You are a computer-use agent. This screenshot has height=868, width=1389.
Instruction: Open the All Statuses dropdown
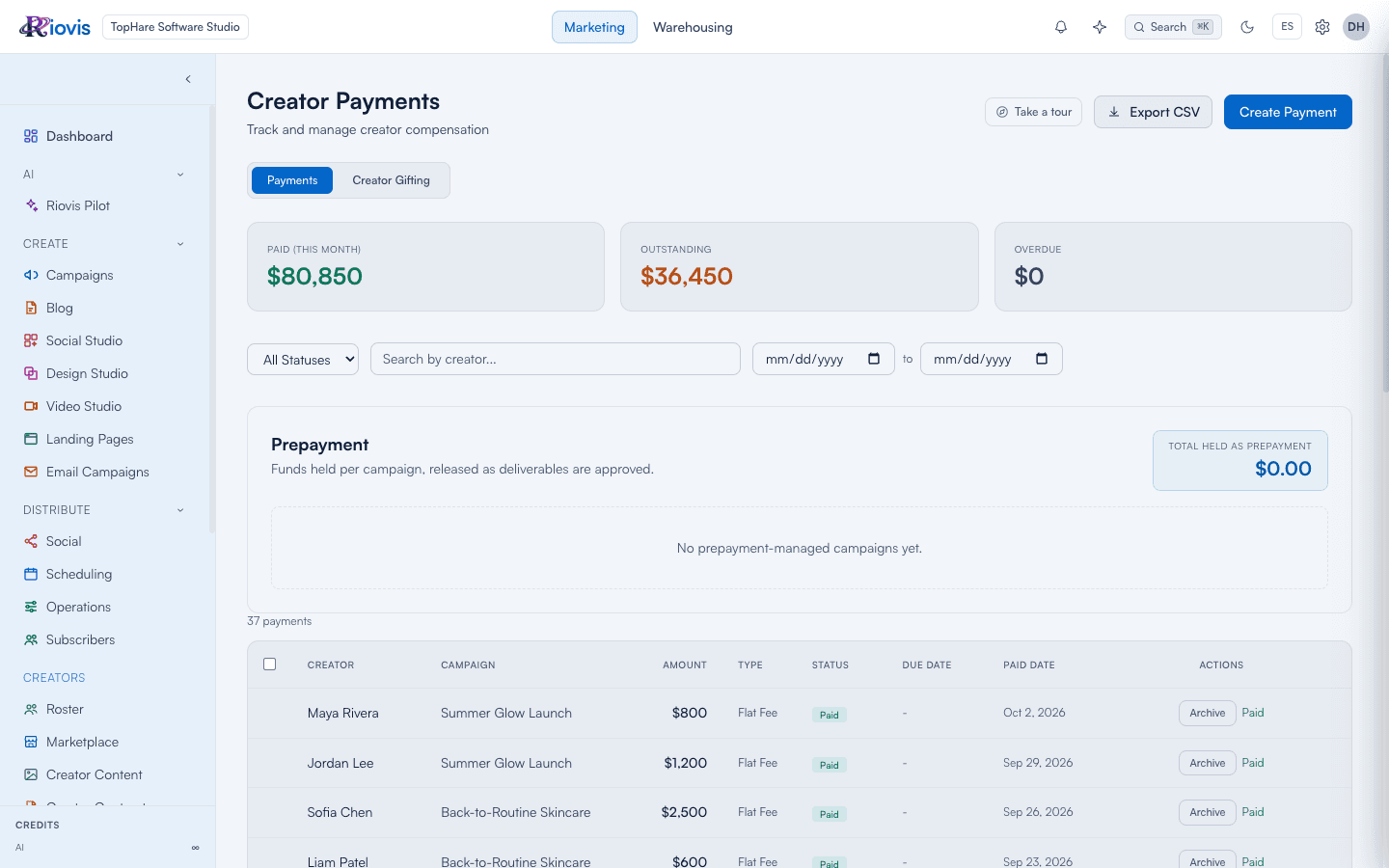(x=303, y=360)
